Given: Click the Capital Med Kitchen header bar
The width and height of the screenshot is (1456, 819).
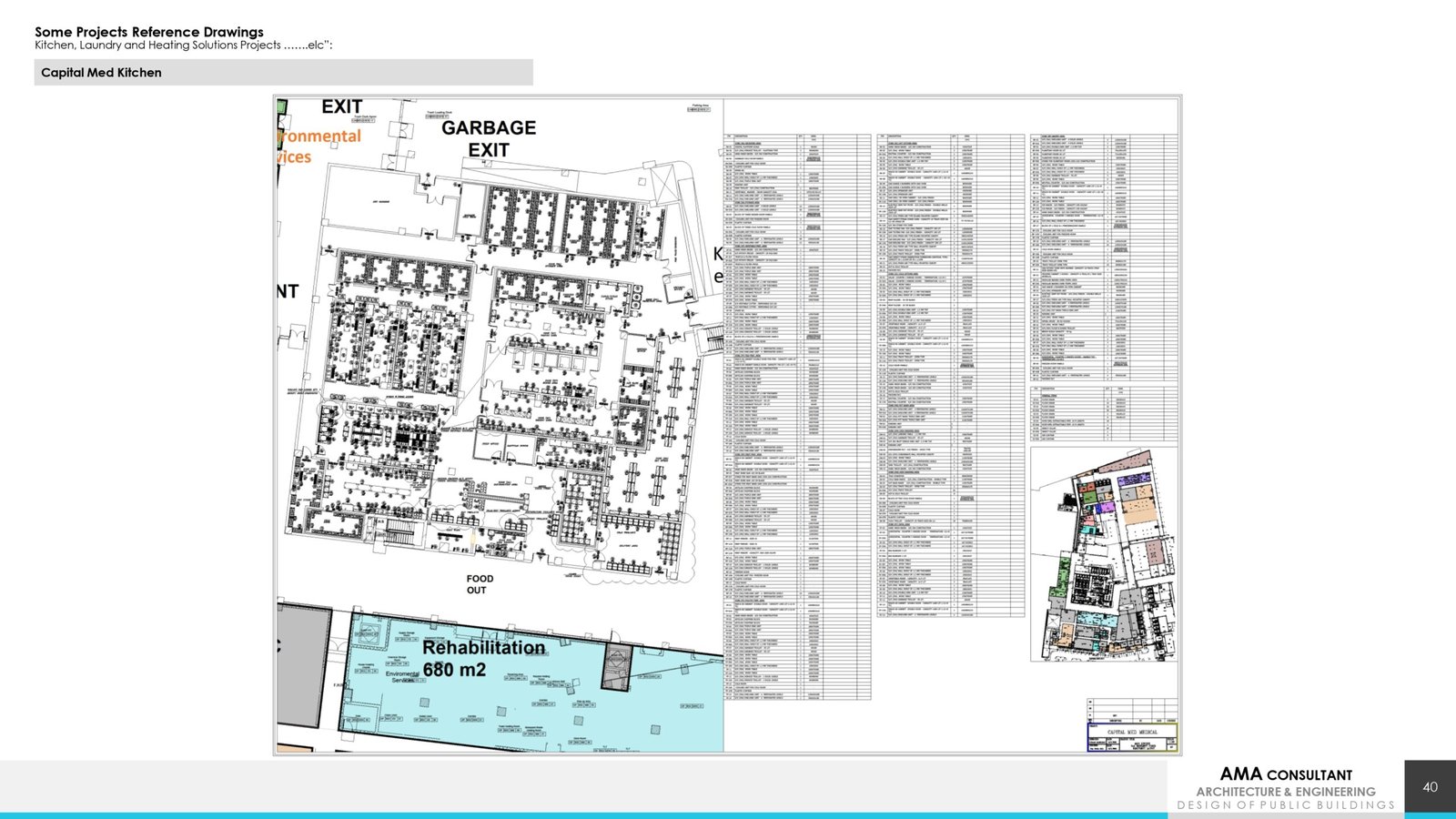Looking at the screenshot, I should (x=283, y=73).
